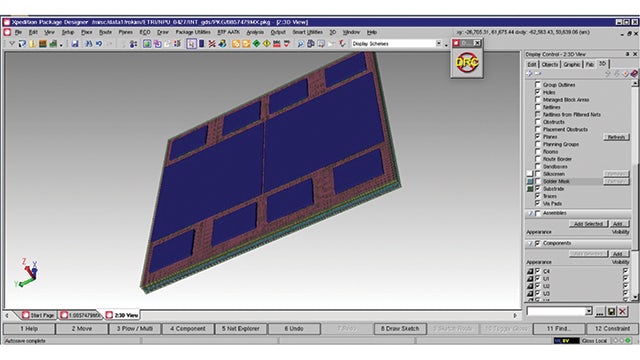Screen dimensions: 640x360
Task: Open the scheme name combo box arrow
Action: 589,311
